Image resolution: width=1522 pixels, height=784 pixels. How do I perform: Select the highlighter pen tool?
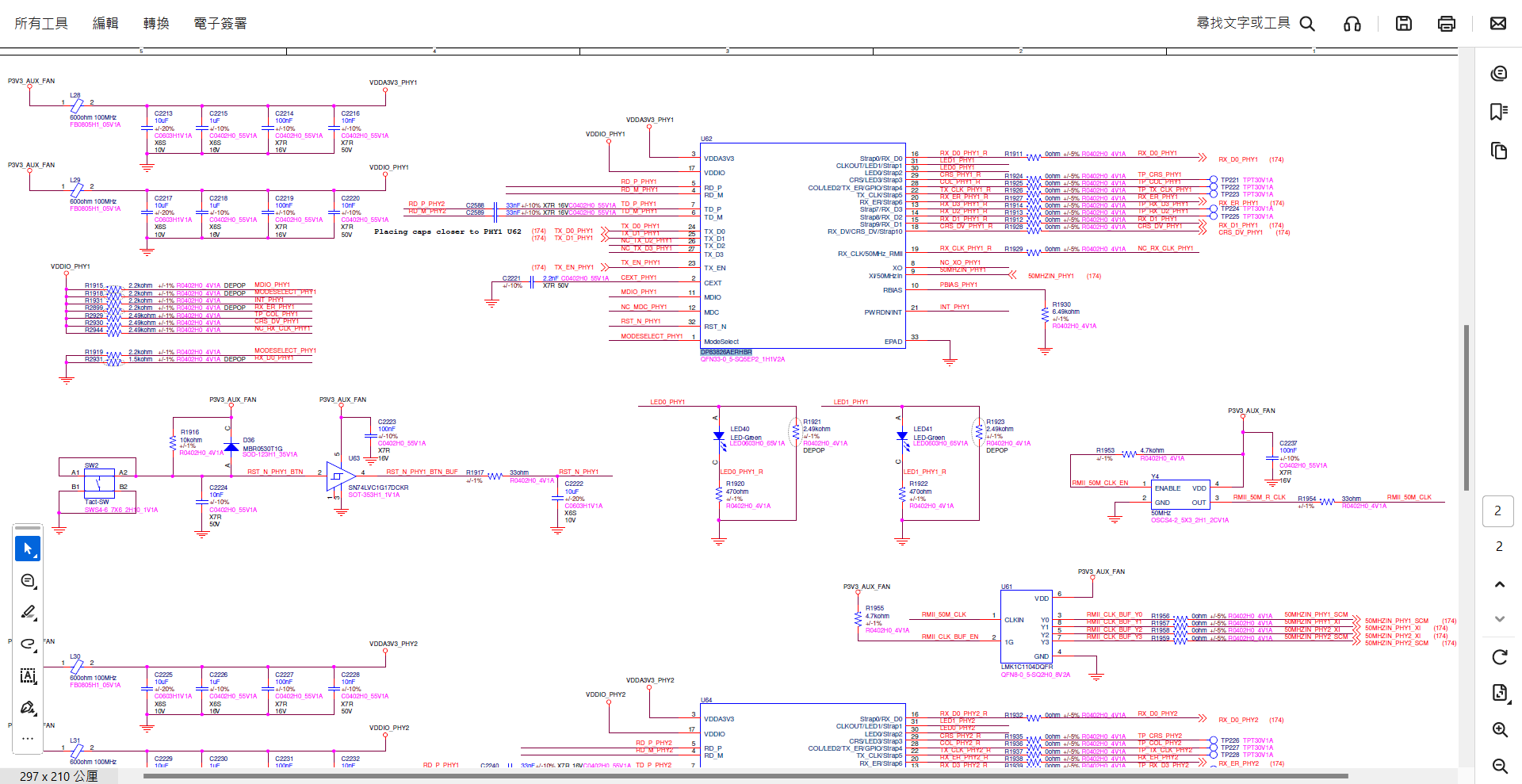click(28, 612)
